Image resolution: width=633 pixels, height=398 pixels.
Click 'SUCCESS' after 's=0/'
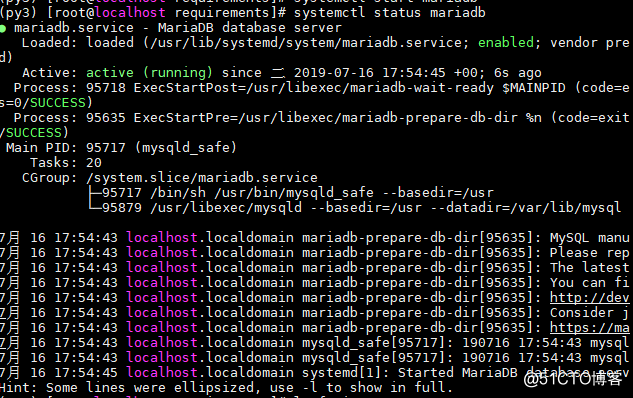(x=58, y=103)
